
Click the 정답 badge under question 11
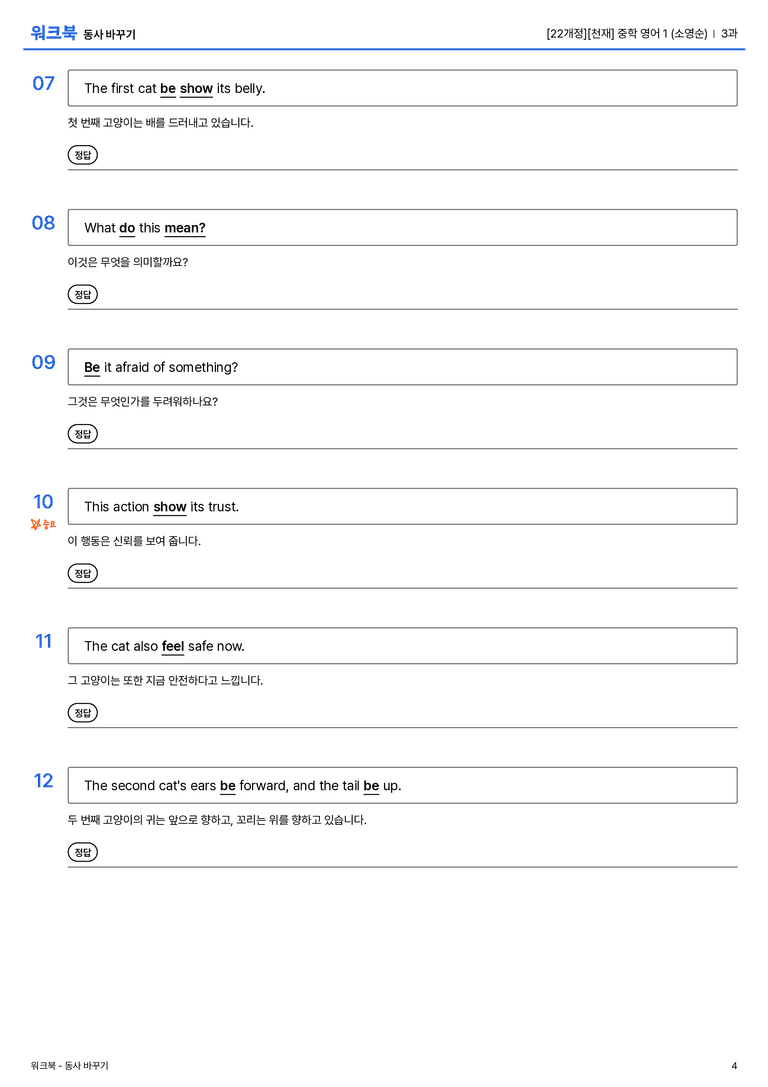82,712
